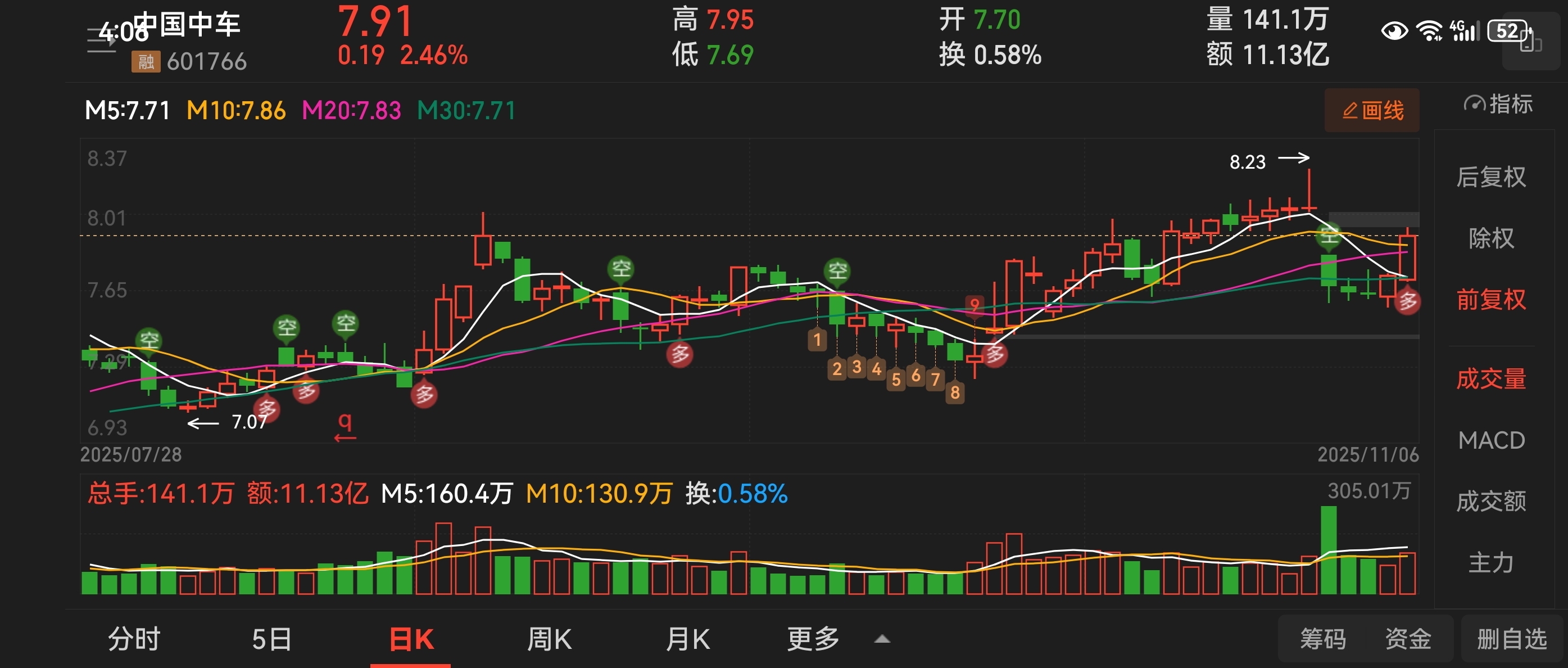Toggle eye visibility icon in status bar
This screenshot has height=668, width=1568.
(x=1394, y=30)
